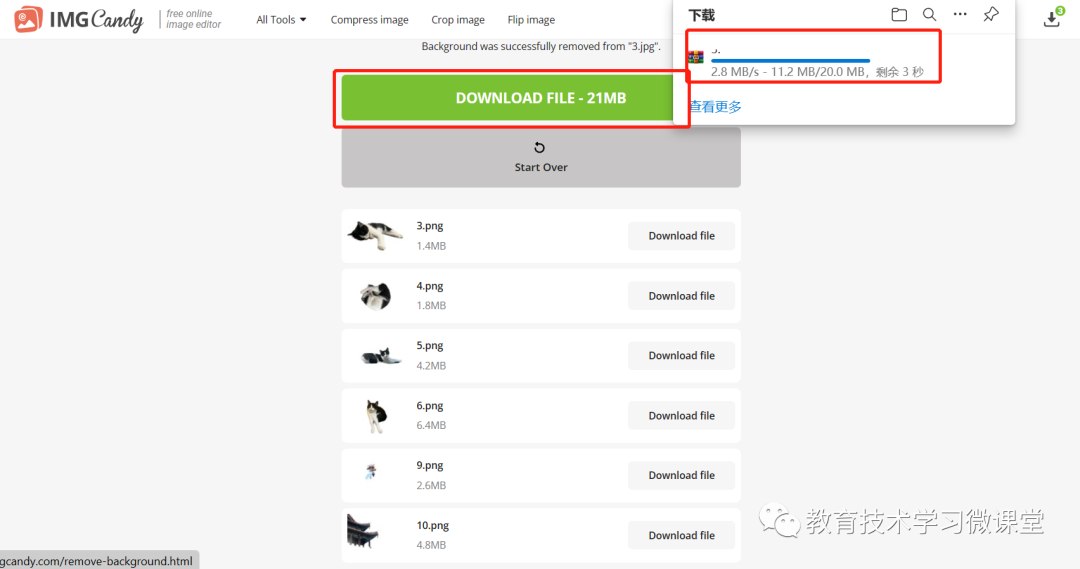Click the 2.6MB file size text
Screen dimensions: 1080x569
point(431,485)
